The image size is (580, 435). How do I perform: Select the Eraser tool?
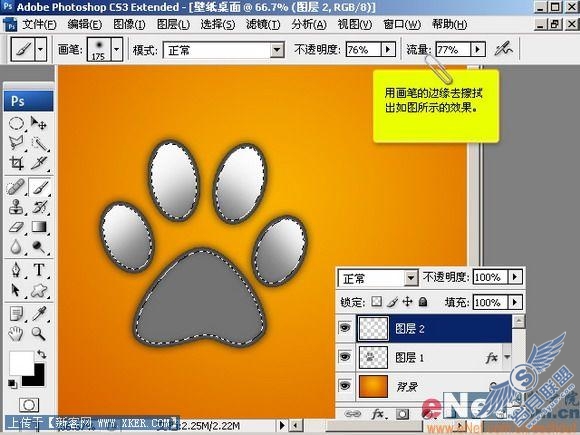pyautogui.click(x=16, y=227)
